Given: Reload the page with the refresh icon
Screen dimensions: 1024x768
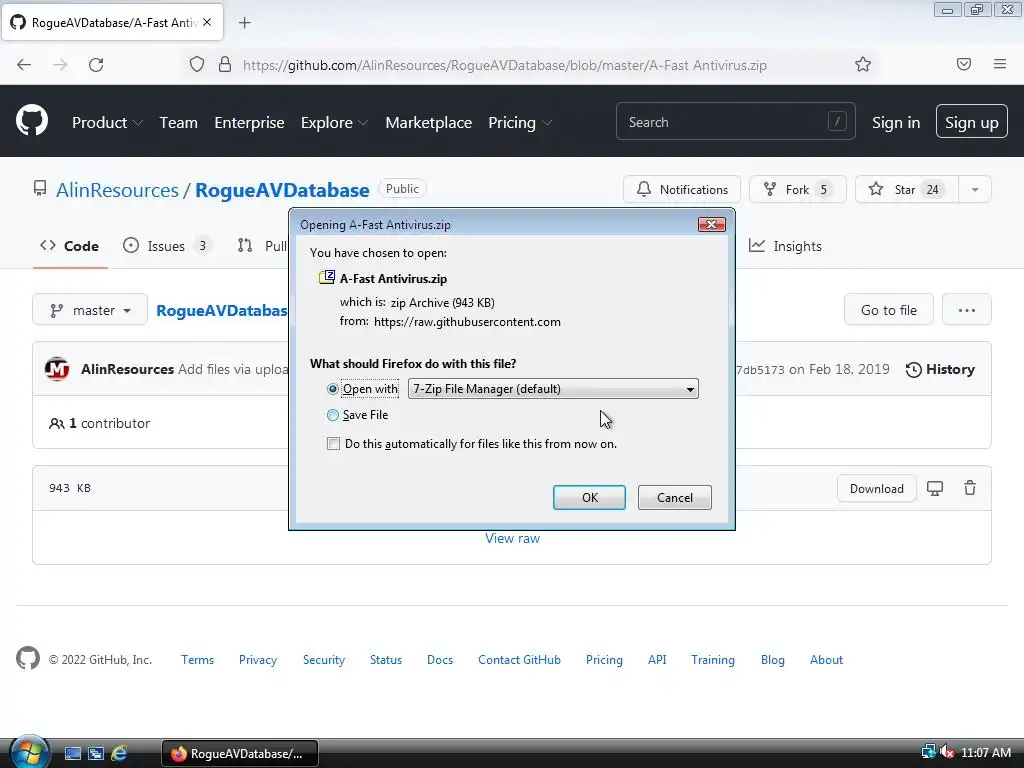Looking at the screenshot, I should click(x=96, y=65).
